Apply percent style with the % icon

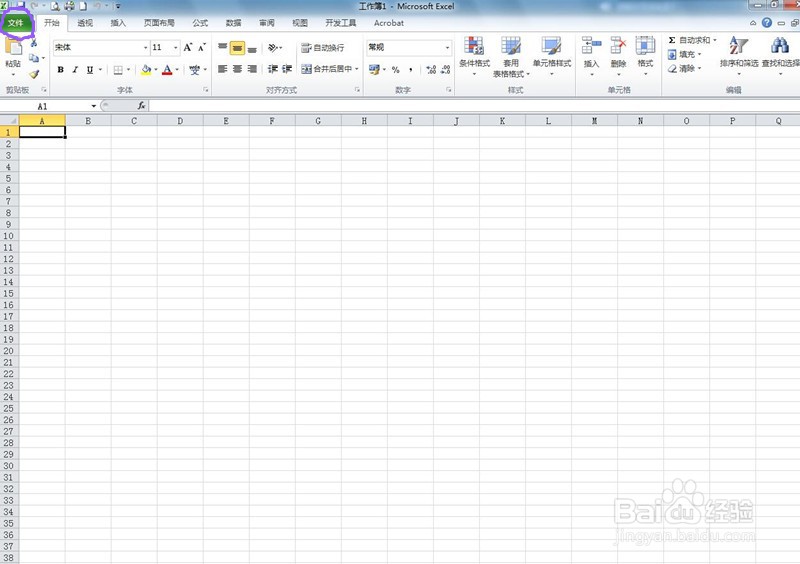395,70
